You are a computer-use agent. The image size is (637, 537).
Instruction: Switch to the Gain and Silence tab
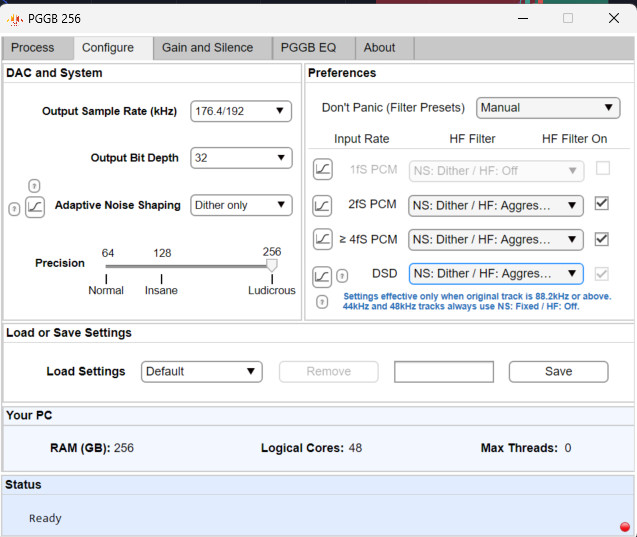click(x=207, y=48)
